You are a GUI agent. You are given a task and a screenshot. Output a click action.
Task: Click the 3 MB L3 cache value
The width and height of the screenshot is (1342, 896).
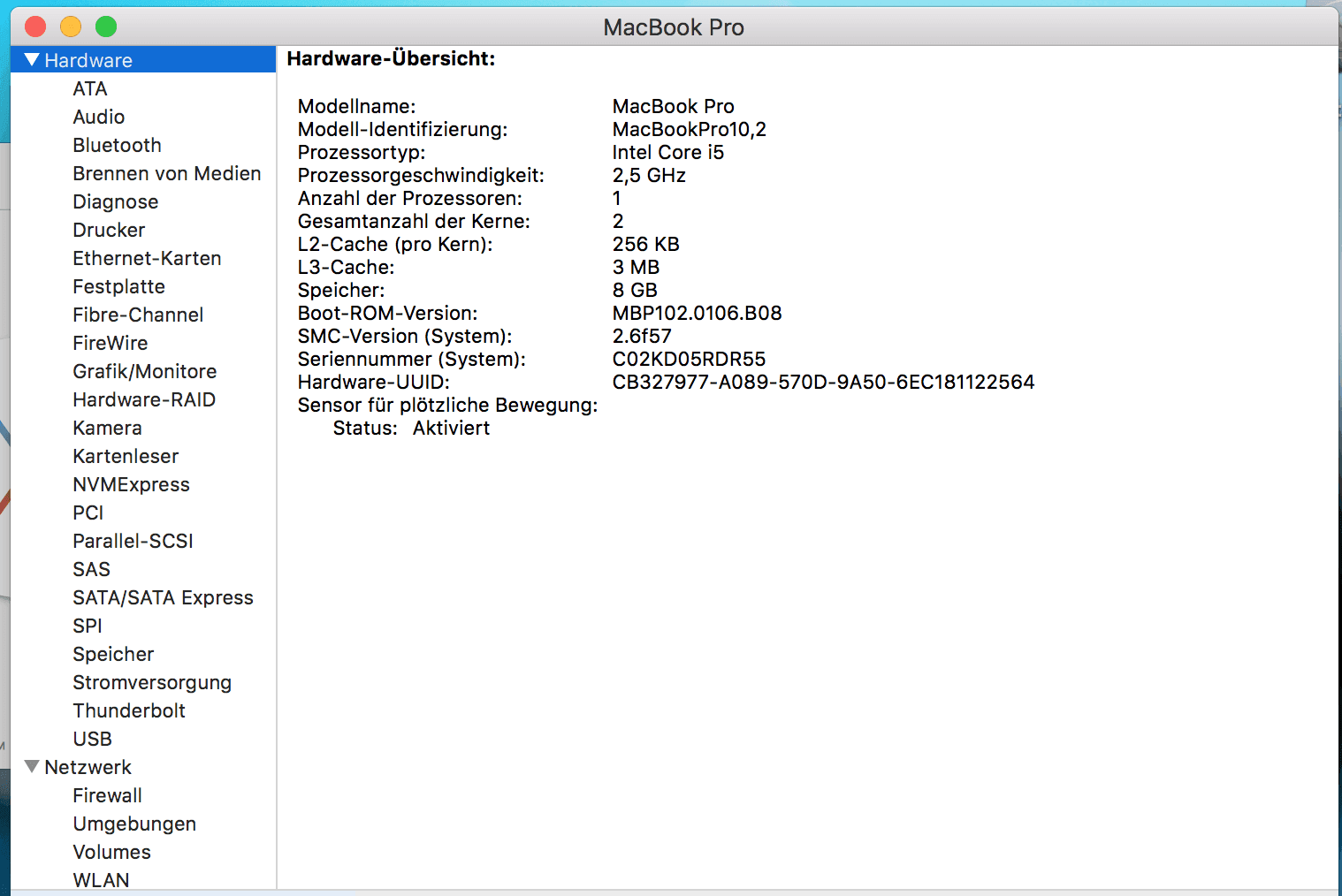pyautogui.click(x=636, y=267)
